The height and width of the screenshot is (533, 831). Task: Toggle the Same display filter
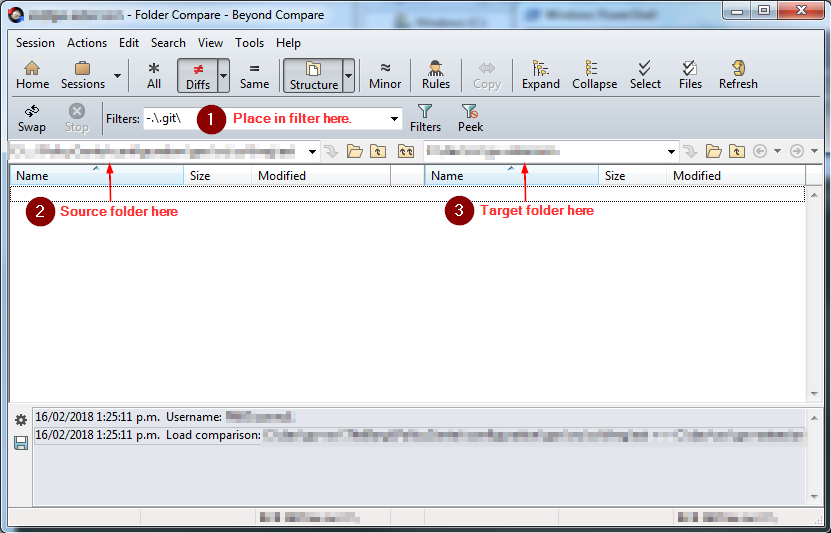pyautogui.click(x=254, y=75)
